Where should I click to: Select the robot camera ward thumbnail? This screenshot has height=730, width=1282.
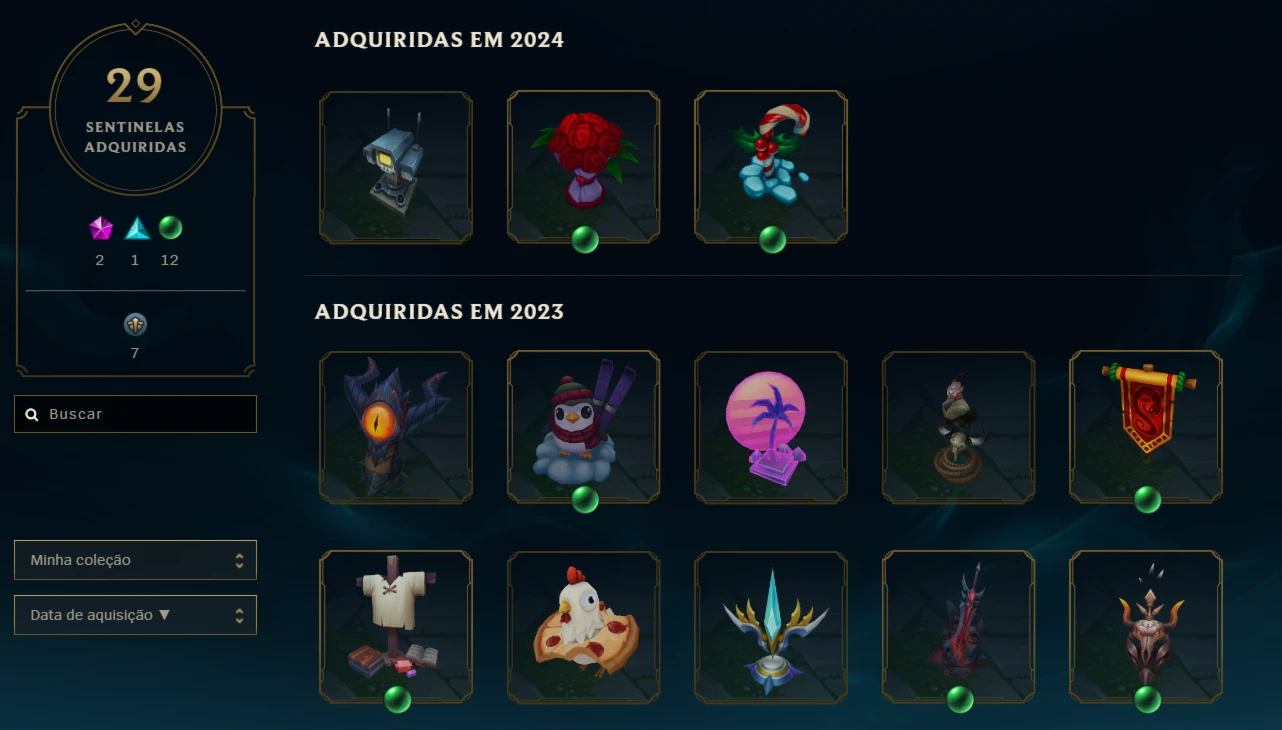[x=396, y=167]
